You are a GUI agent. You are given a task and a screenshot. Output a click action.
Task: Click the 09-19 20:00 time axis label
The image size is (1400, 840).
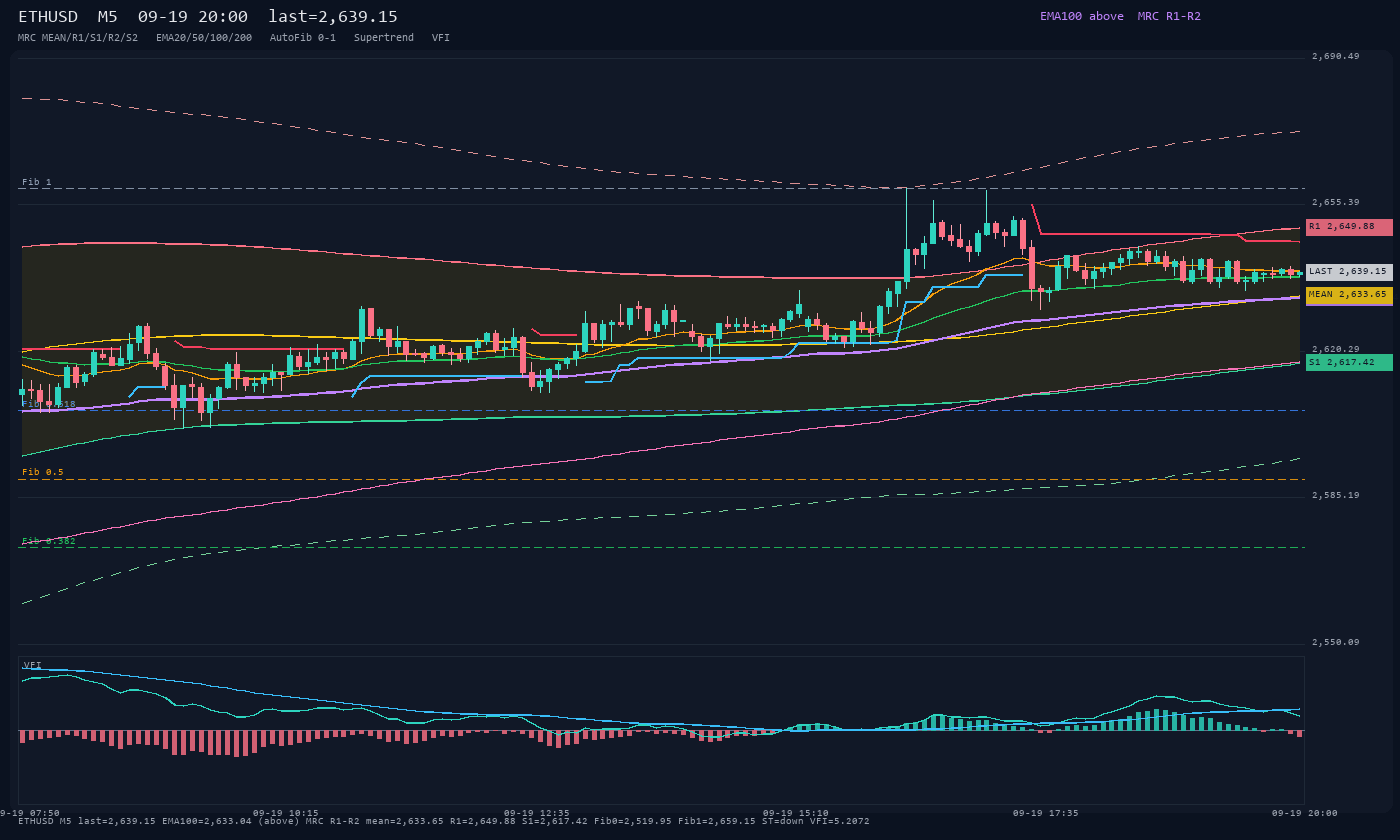coord(1304,814)
